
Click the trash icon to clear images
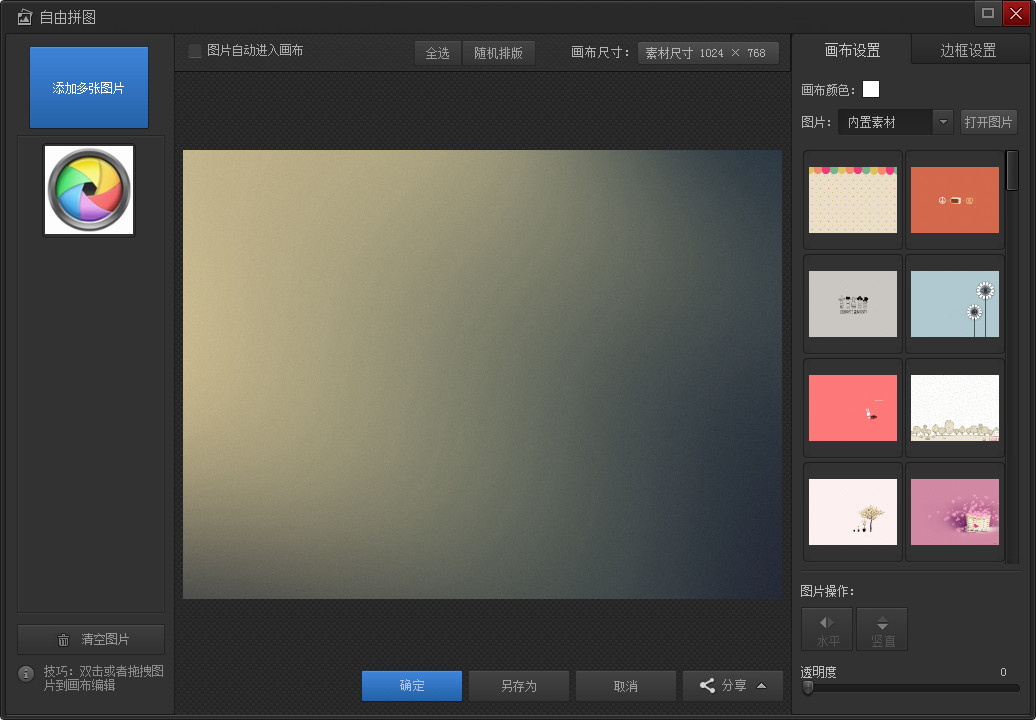click(63, 639)
